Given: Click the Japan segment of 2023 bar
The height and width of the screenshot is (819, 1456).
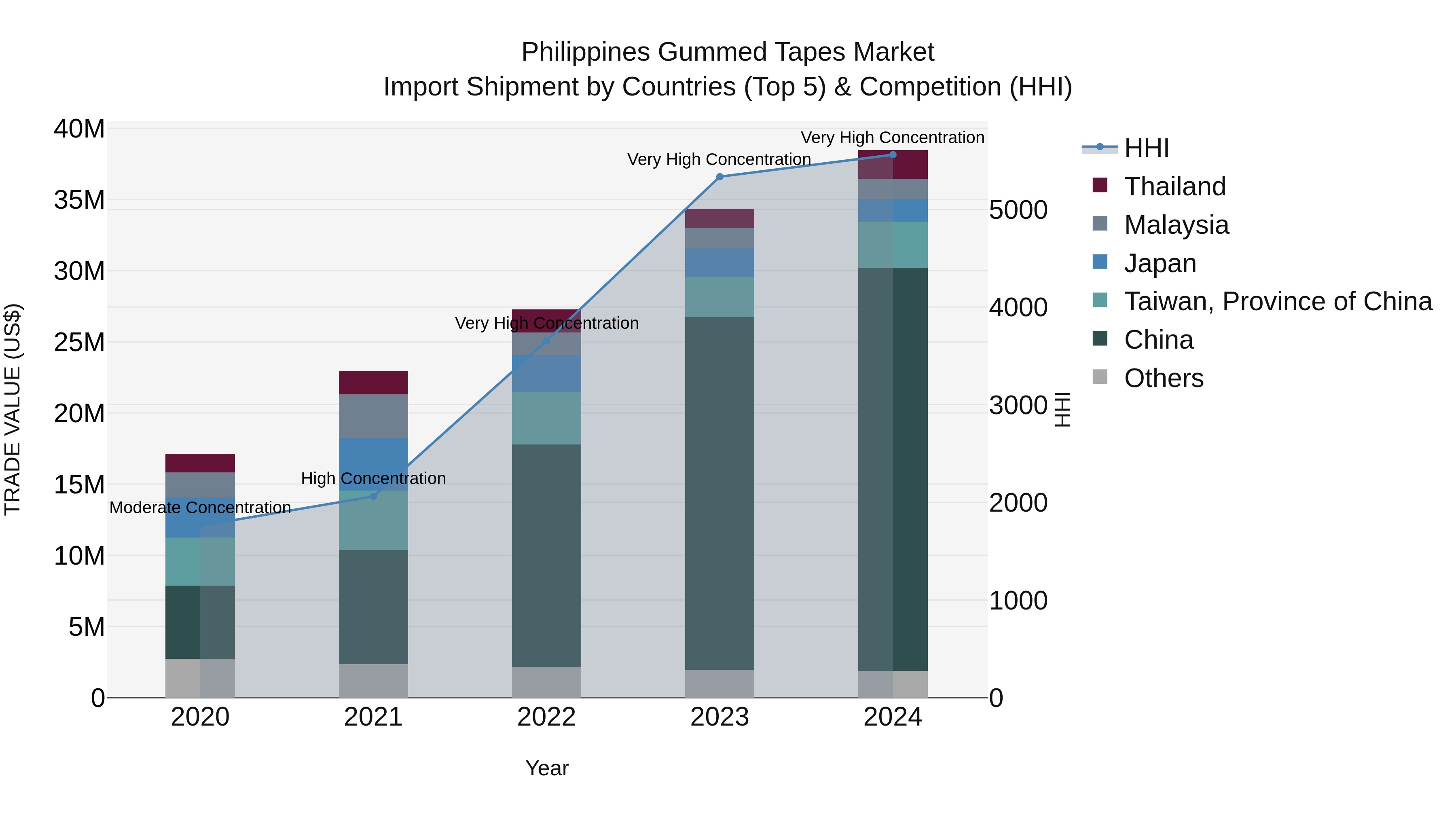Looking at the screenshot, I should coord(720,263).
